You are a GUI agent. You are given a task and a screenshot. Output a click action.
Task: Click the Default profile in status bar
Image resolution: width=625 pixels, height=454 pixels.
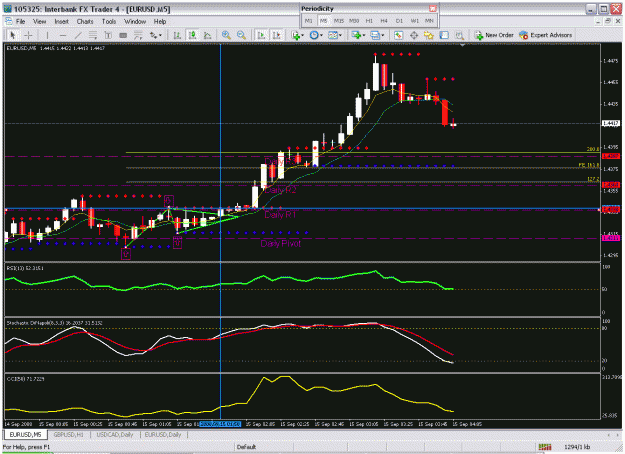246,447
